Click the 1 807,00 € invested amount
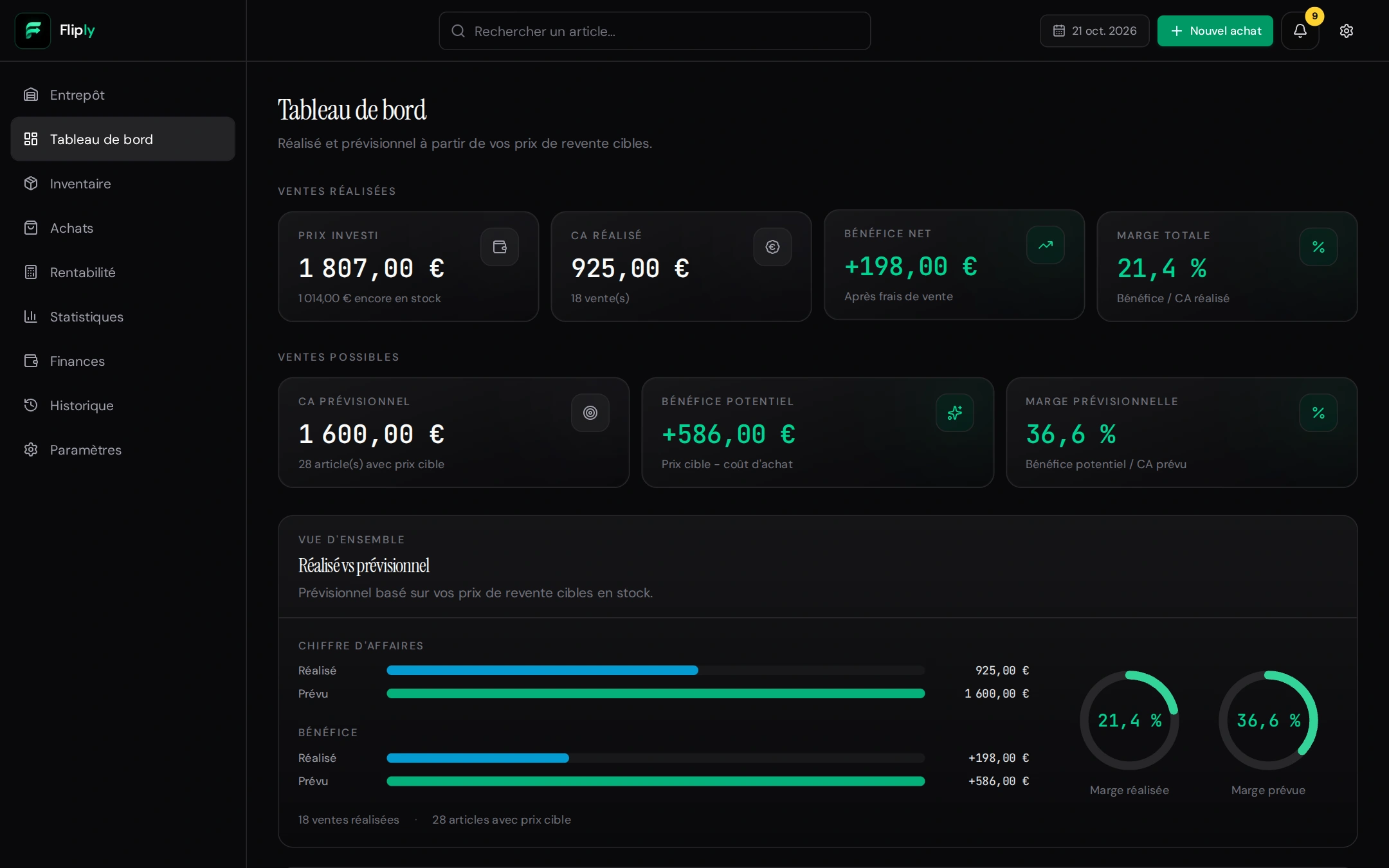Viewport: 1389px width, 868px height. (371, 268)
